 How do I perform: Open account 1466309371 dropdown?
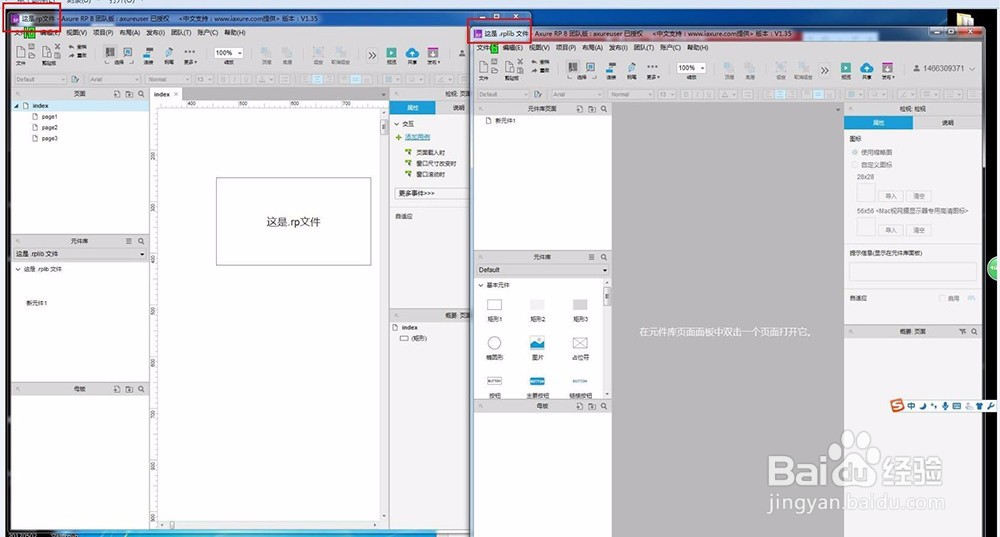click(945, 68)
